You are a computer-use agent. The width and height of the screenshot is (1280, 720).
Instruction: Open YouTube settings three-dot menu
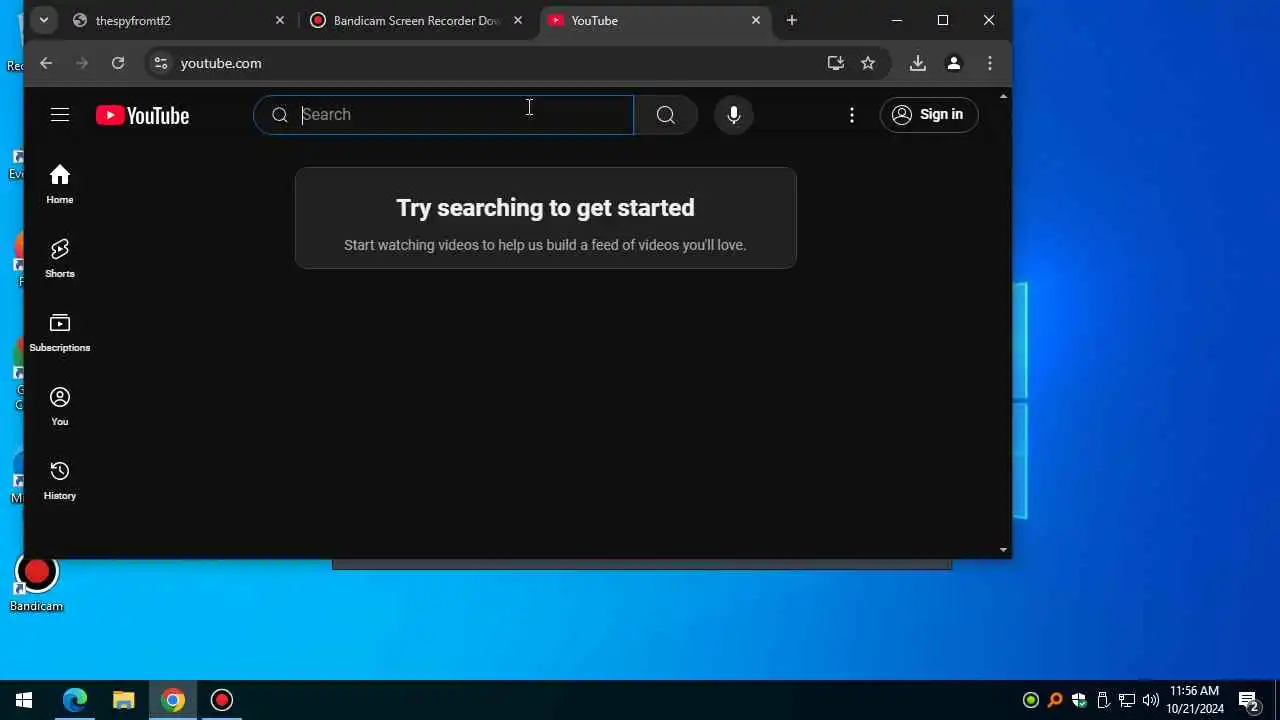pyautogui.click(x=852, y=115)
